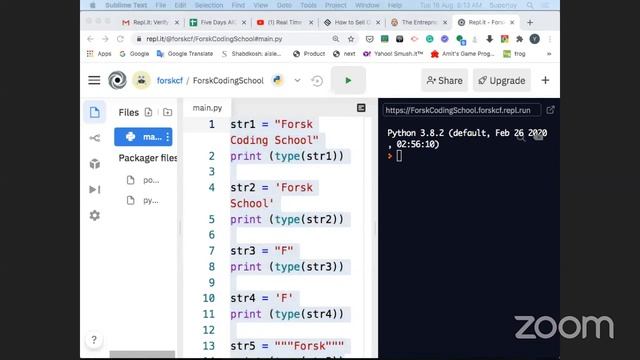Open the File menu in menu bar
This screenshot has width=640, height=360.
[161, 5]
